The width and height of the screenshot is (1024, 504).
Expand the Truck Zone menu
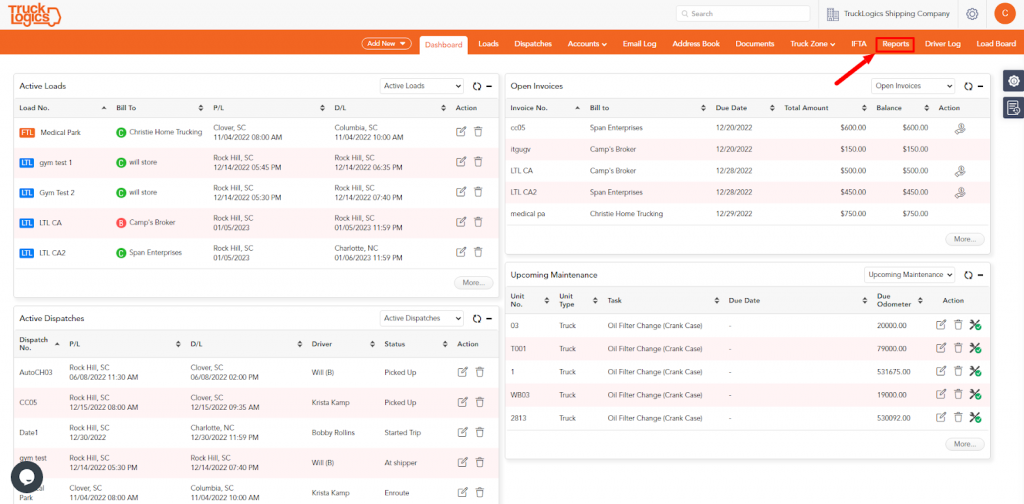pyautogui.click(x=812, y=44)
